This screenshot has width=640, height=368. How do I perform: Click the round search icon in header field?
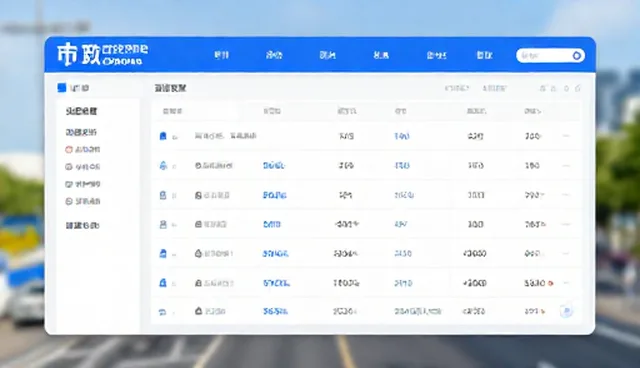pyautogui.click(x=577, y=55)
